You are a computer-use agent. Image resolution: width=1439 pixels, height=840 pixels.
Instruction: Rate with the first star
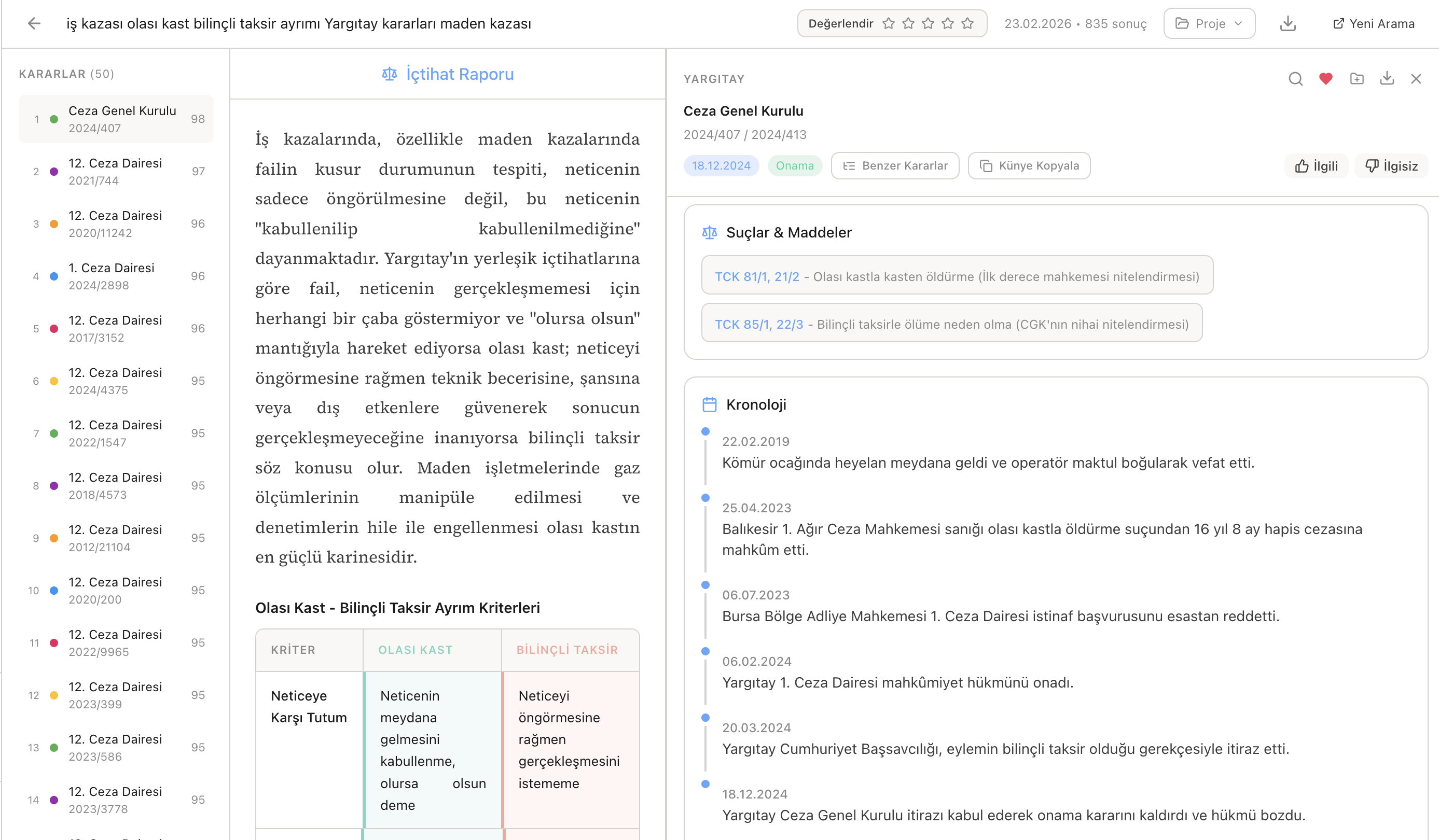tap(889, 23)
